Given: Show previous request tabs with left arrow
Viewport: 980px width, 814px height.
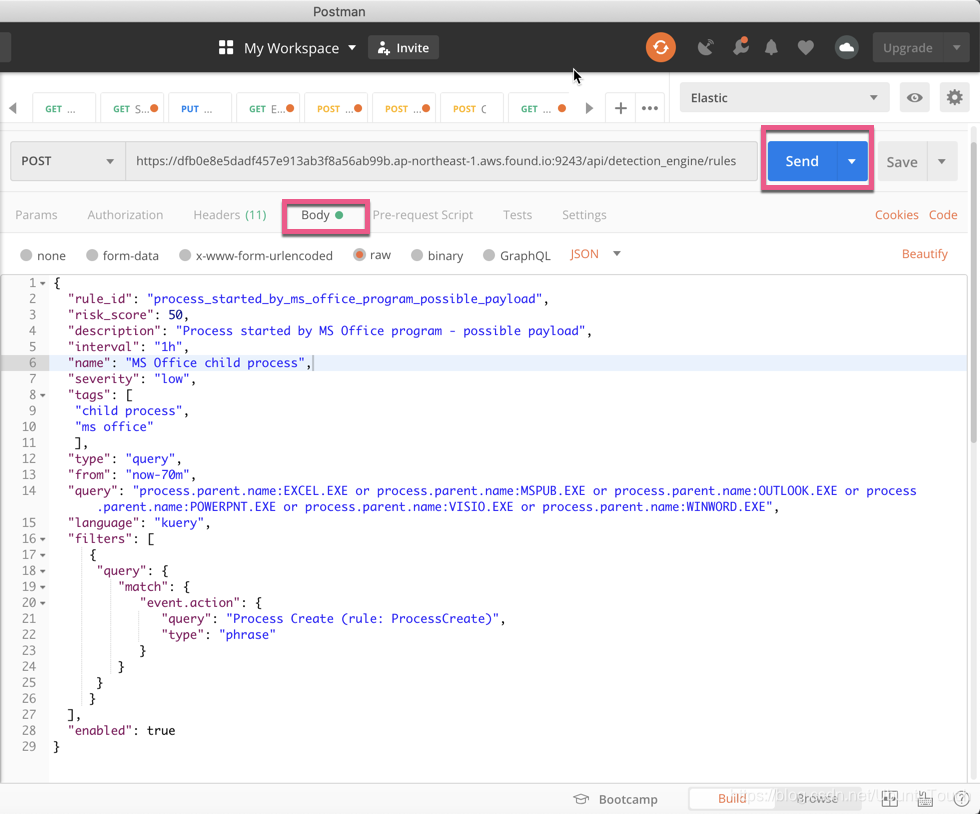Looking at the screenshot, I should (12, 108).
